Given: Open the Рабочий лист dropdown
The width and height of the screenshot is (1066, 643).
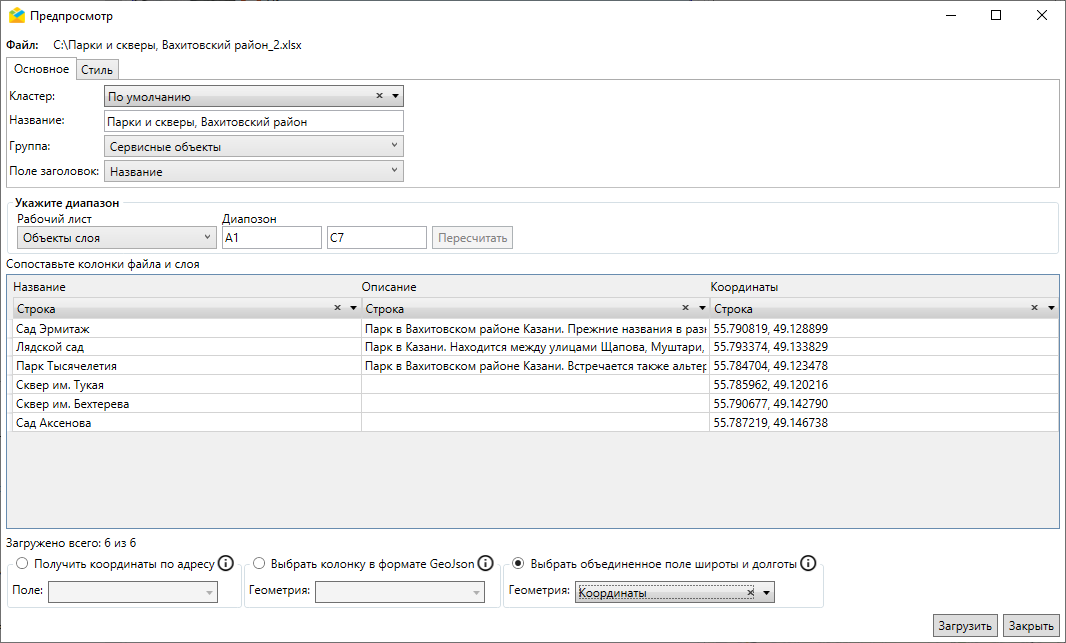Looking at the screenshot, I should (116, 238).
